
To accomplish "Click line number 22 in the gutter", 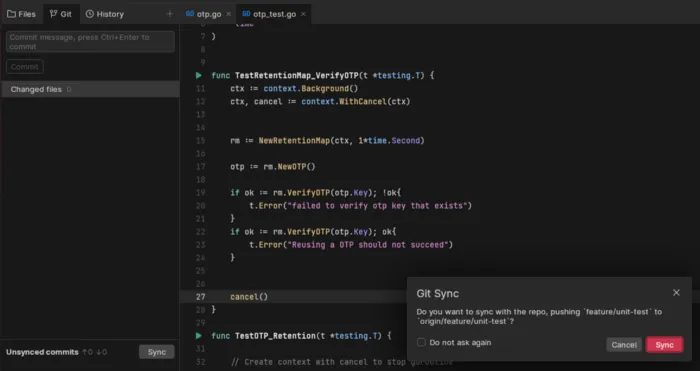I will [200, 232].
